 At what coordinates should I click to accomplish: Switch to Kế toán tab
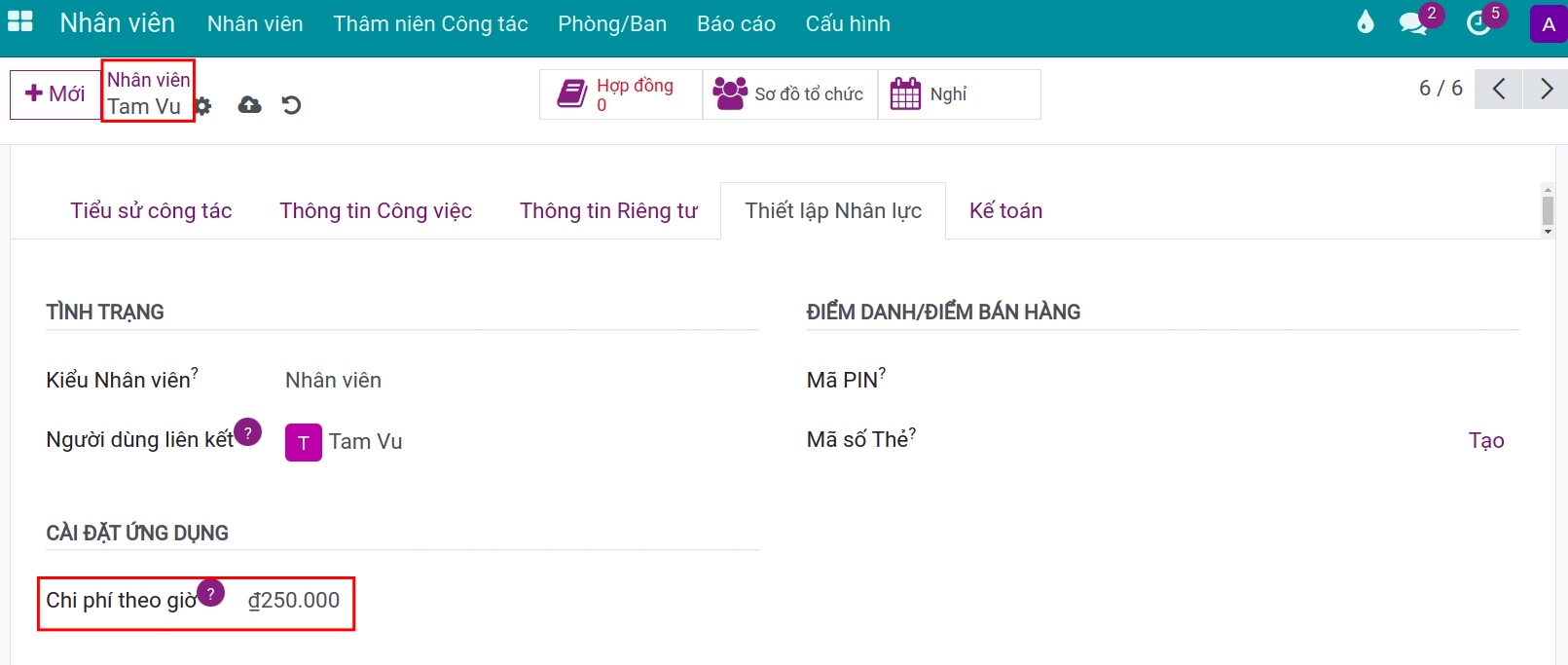point(1005,211)
